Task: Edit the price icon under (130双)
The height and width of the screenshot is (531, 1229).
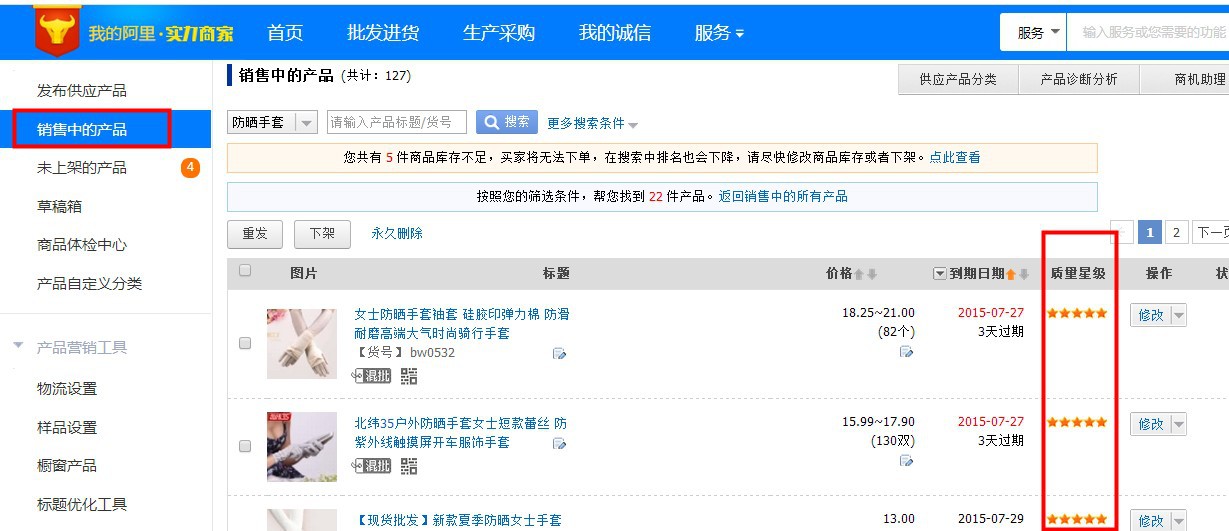Action: pyautogui.click(x=907, y=460)
